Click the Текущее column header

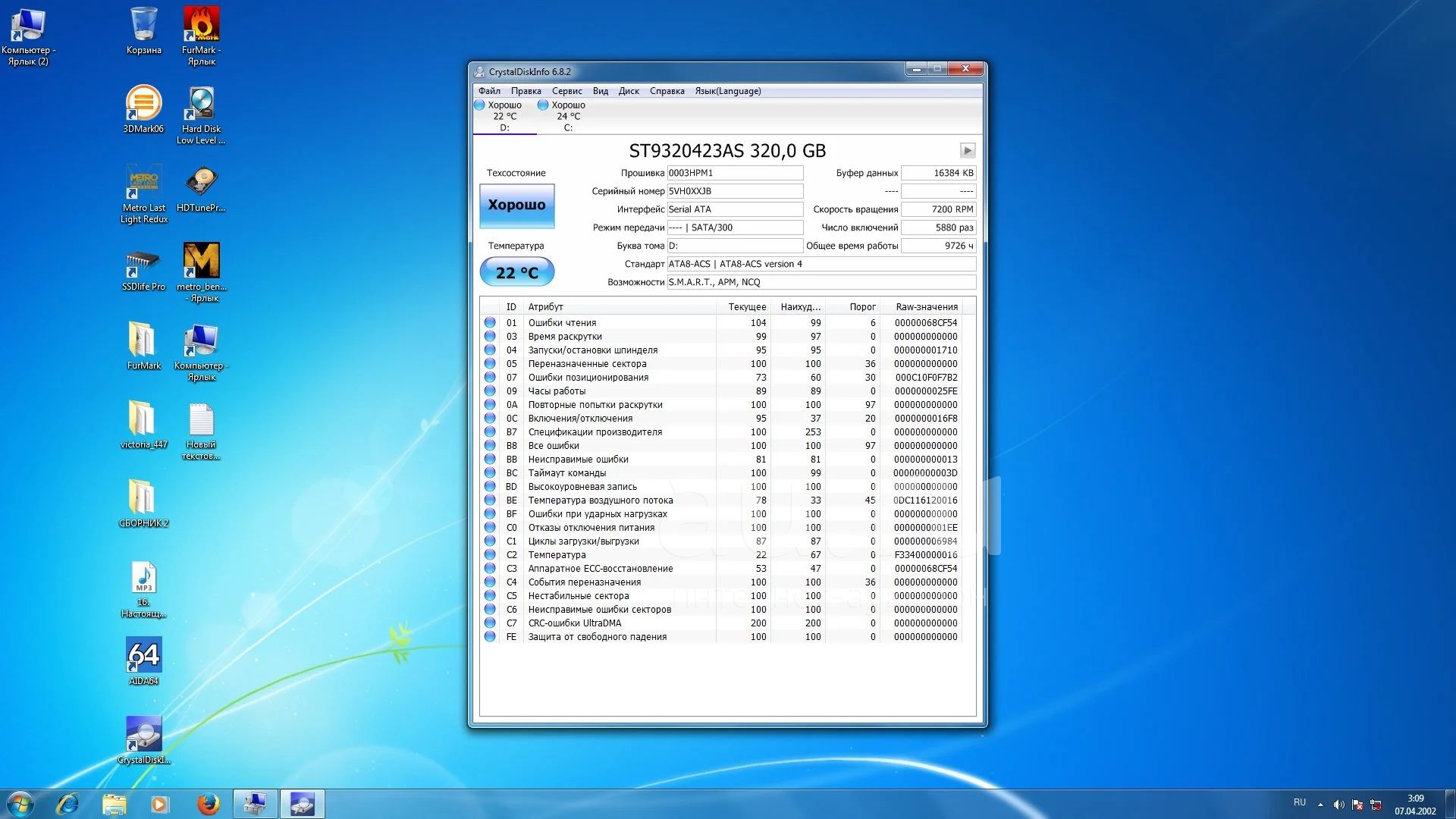[743, 307]
